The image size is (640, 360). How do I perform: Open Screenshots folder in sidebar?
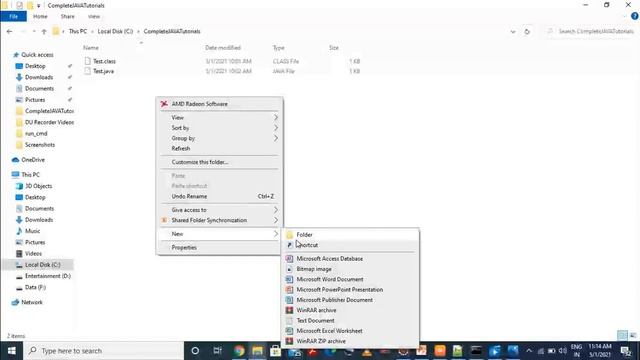[40, 145]
